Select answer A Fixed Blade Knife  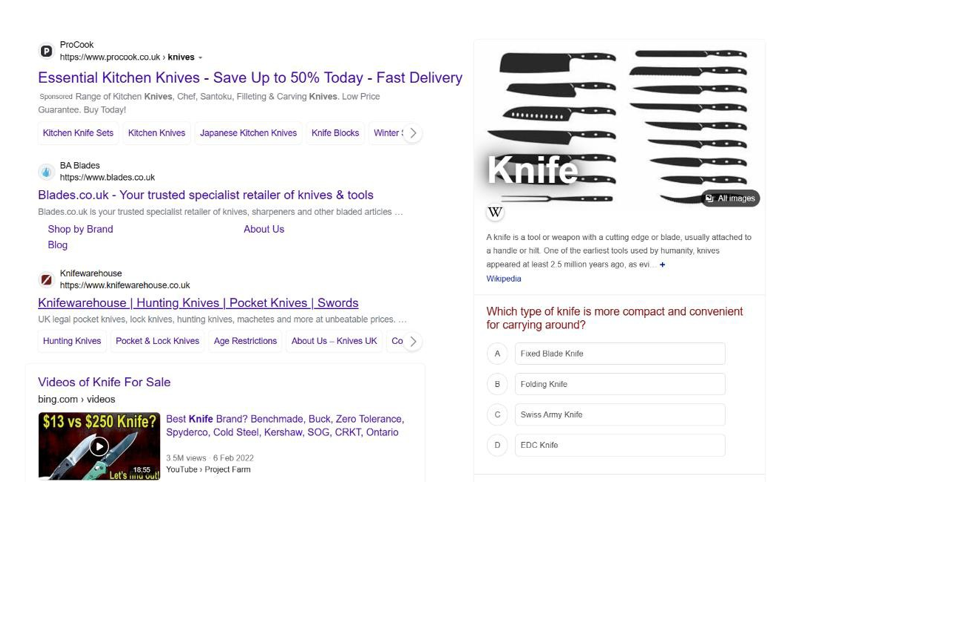pos(619,354)
